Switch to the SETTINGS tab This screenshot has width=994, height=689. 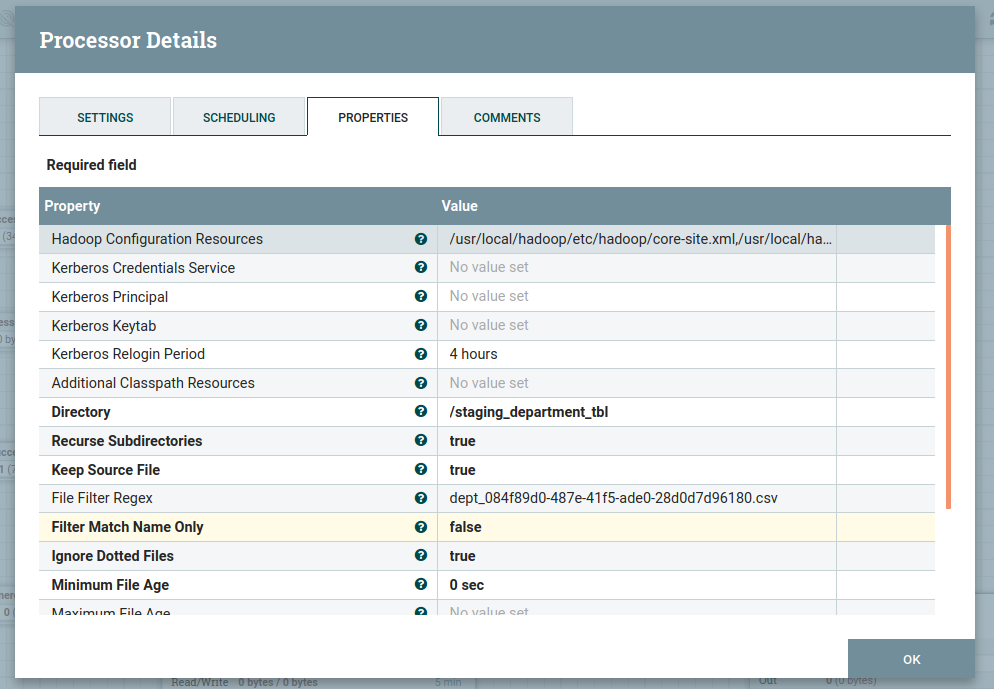105,116
